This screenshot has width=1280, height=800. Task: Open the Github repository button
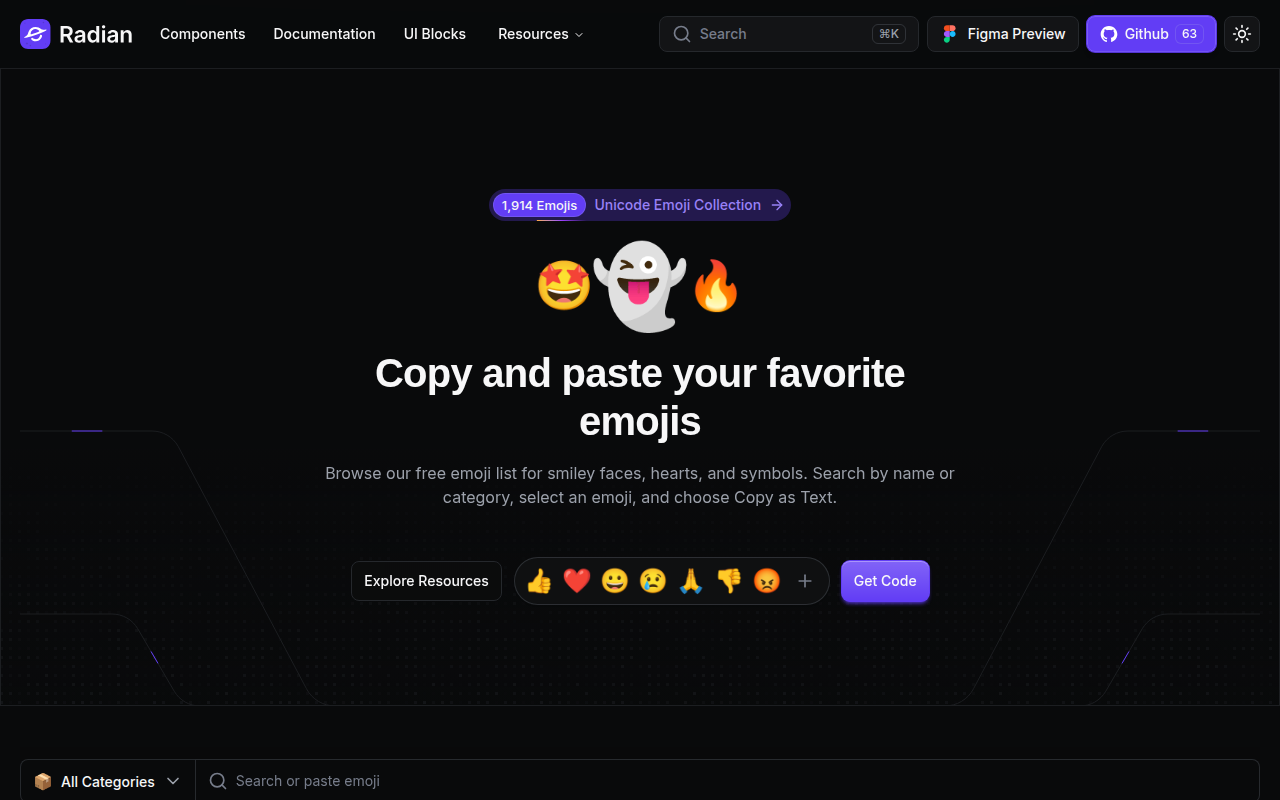click(x=1151, y=34)
